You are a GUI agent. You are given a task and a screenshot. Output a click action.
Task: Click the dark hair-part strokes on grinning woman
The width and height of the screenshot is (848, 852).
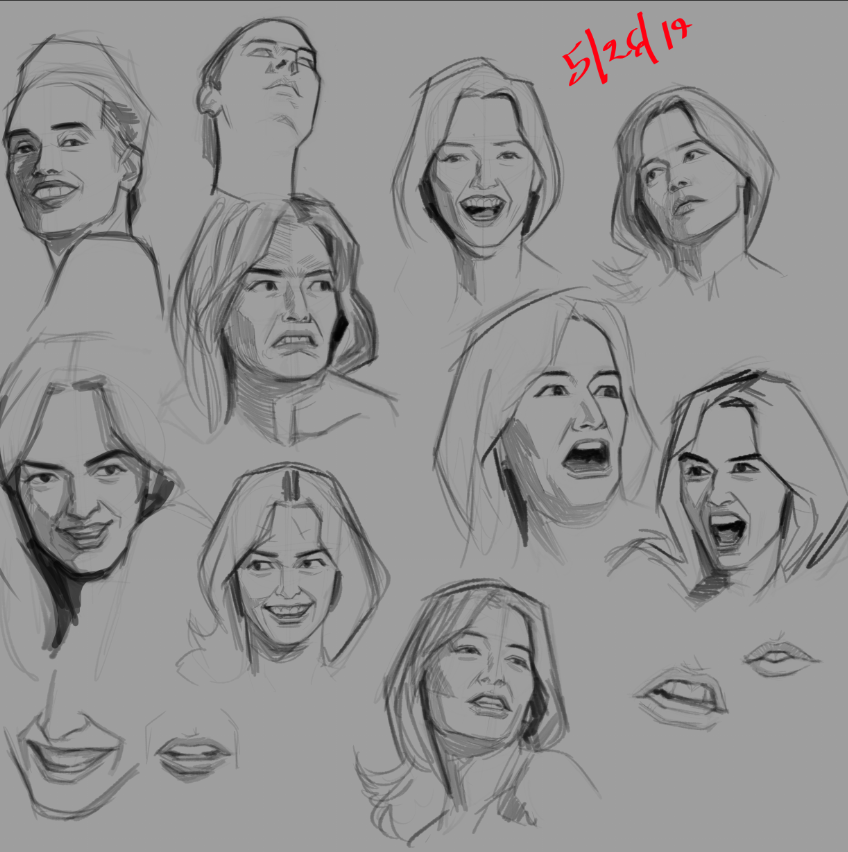click(291, 485)
